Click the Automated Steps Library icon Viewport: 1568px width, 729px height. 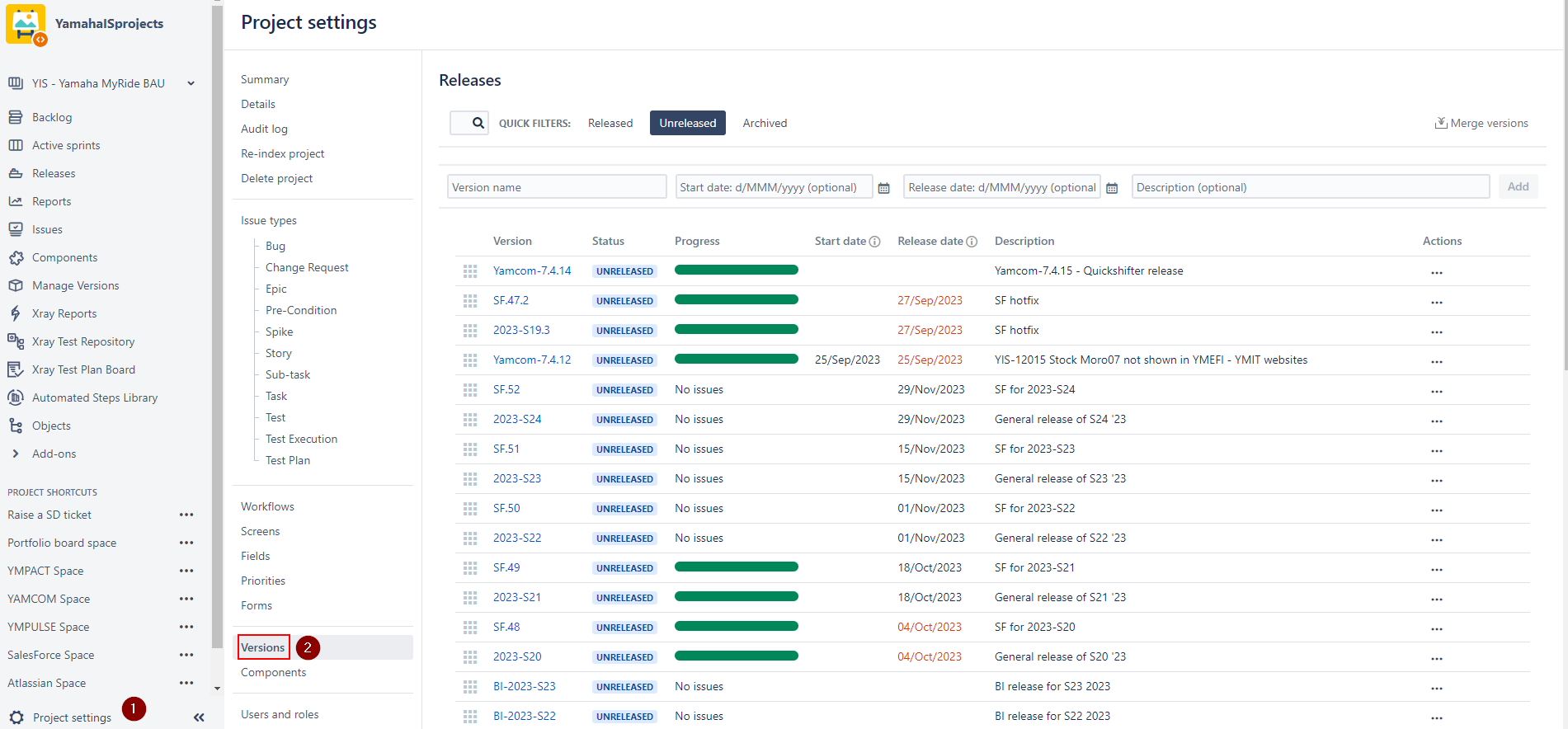click(16, 397)
